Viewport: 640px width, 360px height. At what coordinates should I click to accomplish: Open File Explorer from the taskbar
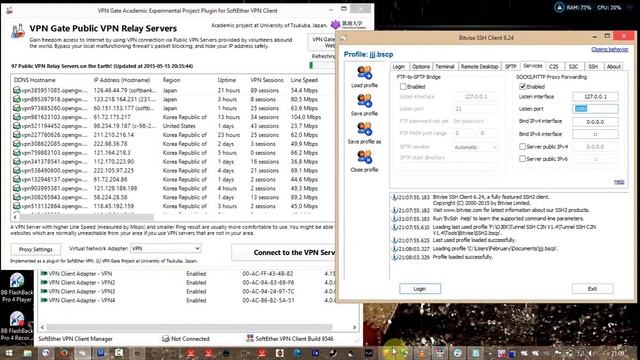point(27,353)
